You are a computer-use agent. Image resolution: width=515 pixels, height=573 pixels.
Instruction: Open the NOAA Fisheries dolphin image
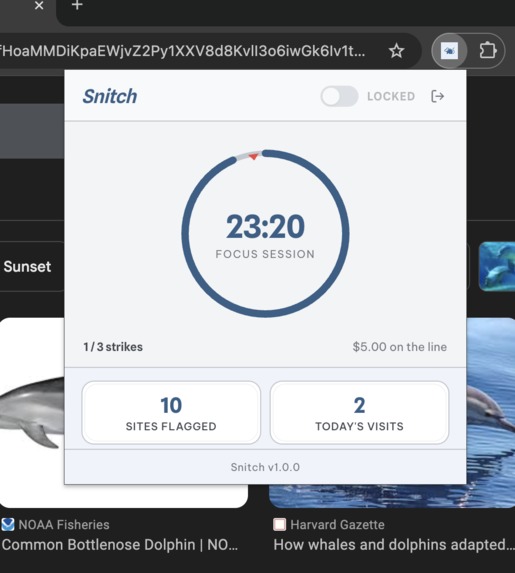(x=32, y=413)
